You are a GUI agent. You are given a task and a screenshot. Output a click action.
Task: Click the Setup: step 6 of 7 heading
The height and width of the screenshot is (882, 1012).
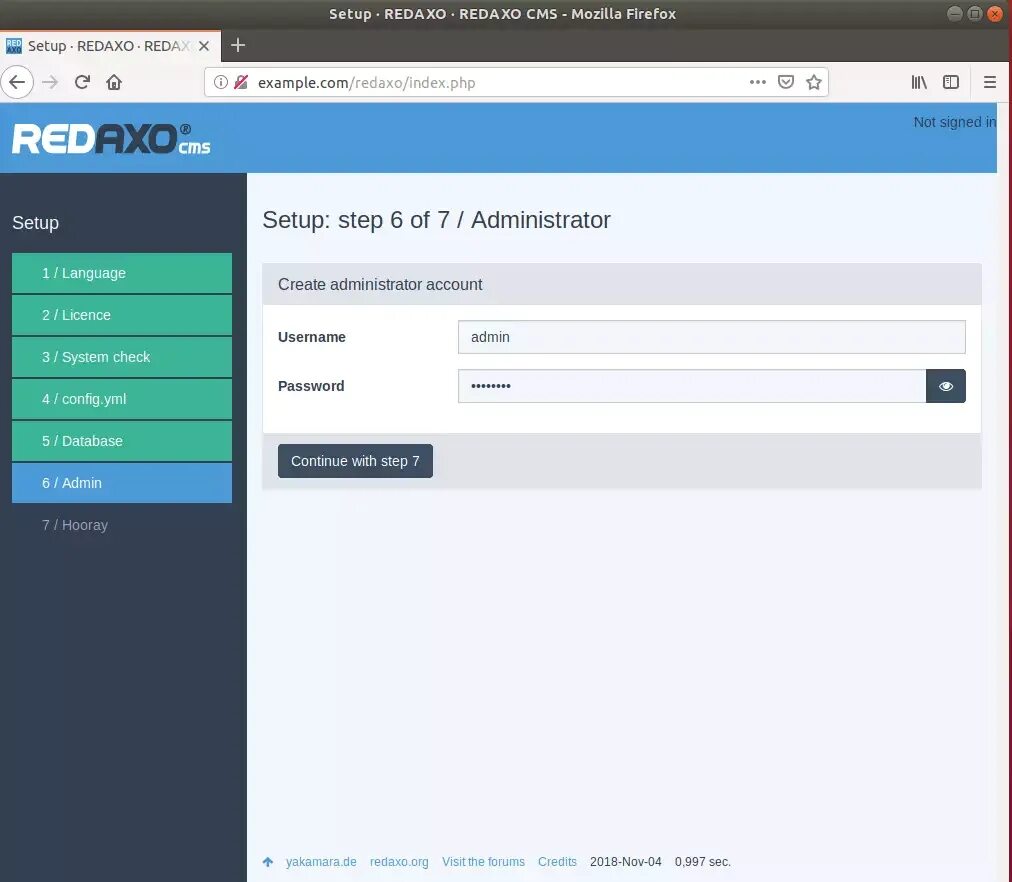click(436, 220)
